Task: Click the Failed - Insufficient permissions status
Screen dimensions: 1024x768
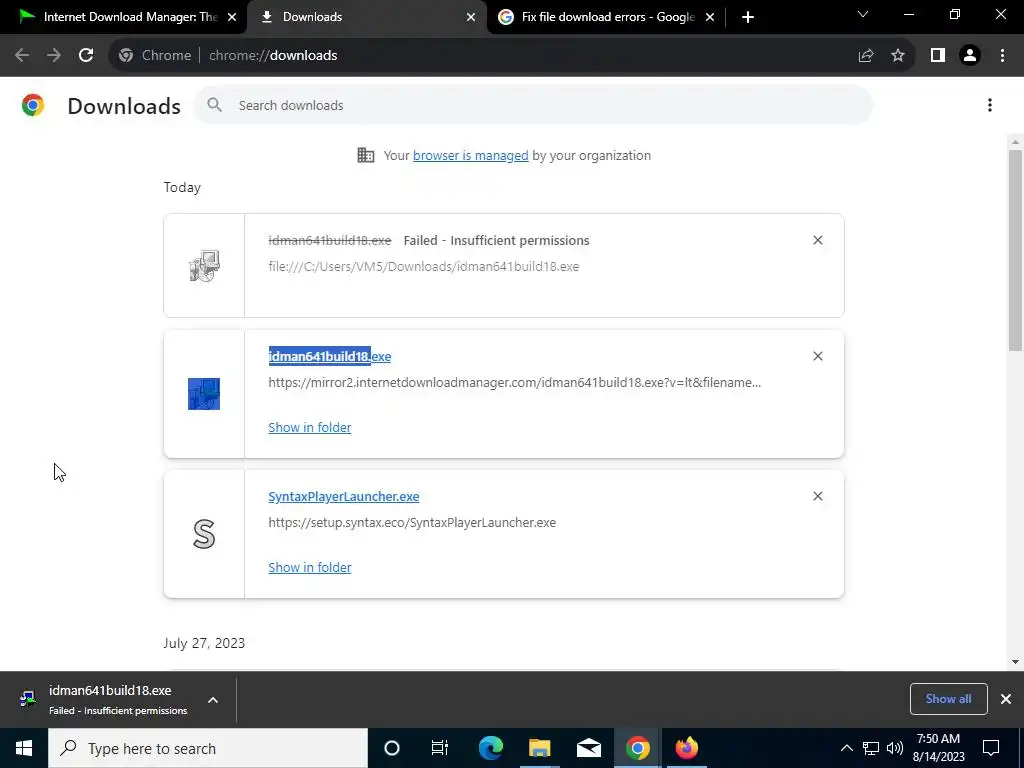Action: [496, 240]
